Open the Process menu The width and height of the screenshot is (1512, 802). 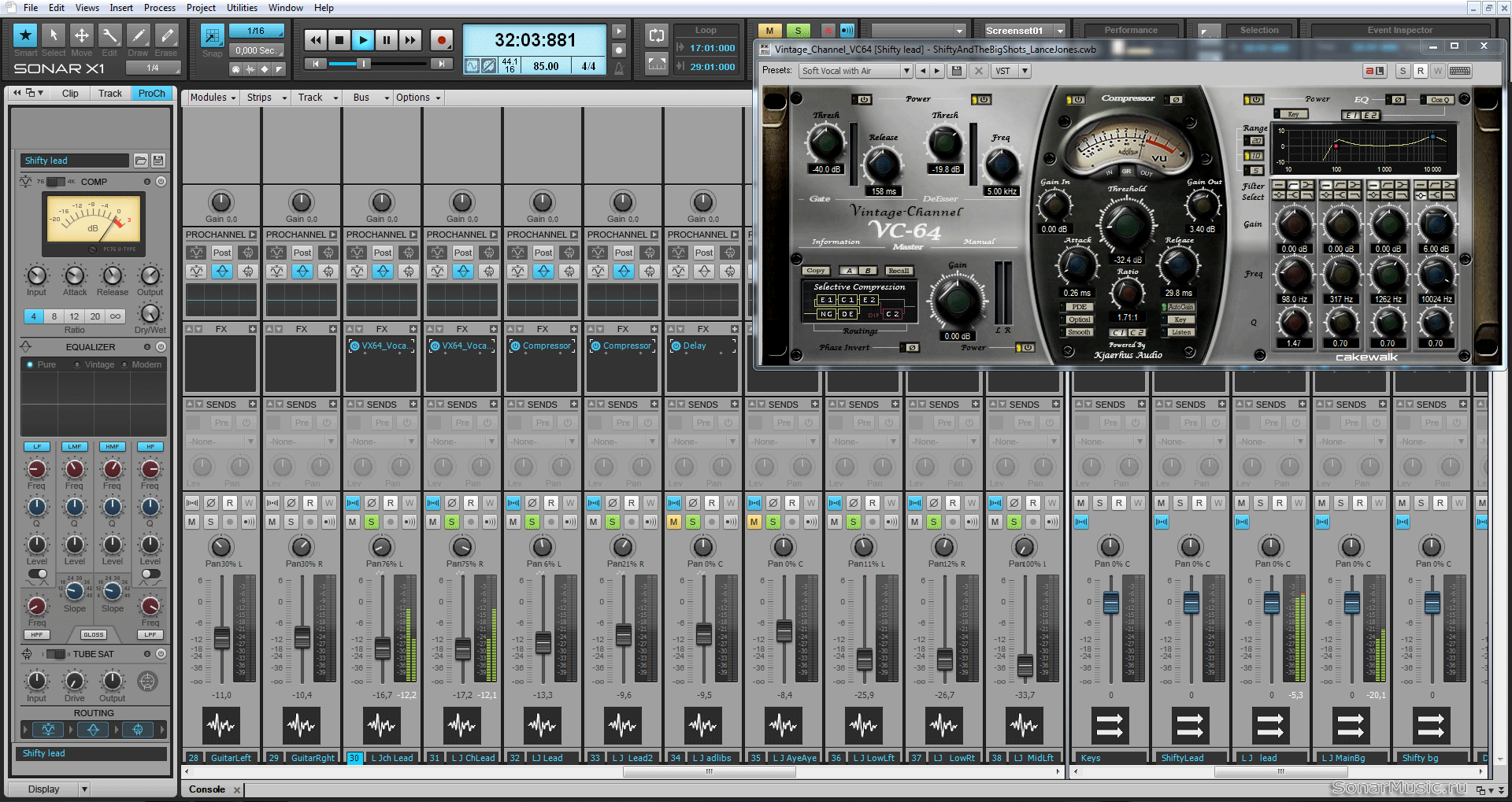pyautogui.click(x=159, y=8)
